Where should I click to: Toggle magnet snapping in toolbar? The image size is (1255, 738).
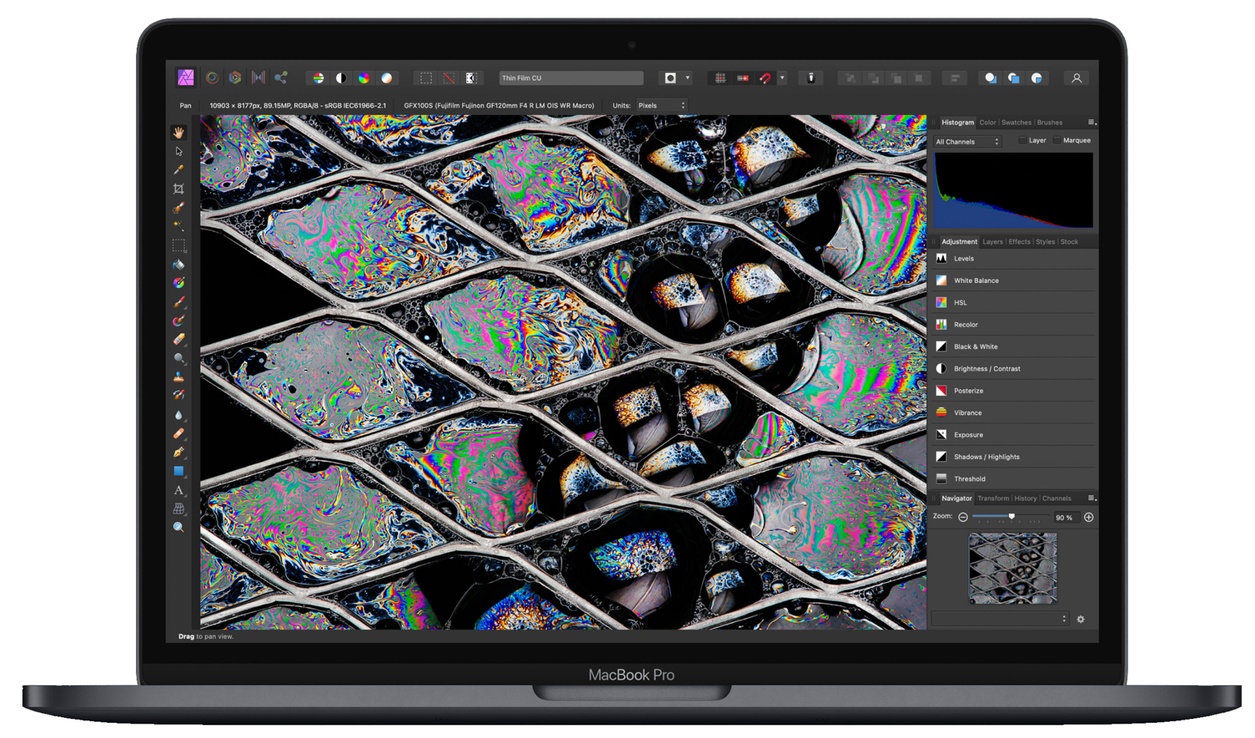[x=767, y=78]
